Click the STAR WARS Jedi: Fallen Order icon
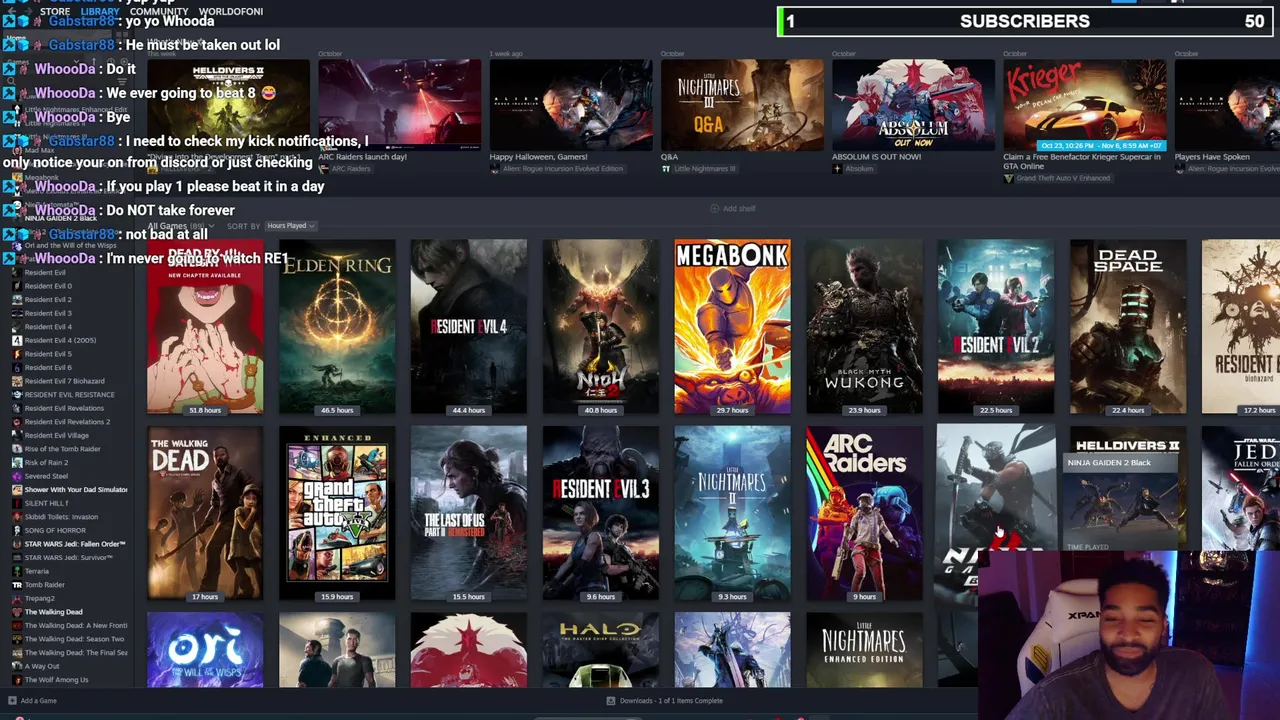The width and height of the screenshot is (1280, 720). [x=17, y=544]
